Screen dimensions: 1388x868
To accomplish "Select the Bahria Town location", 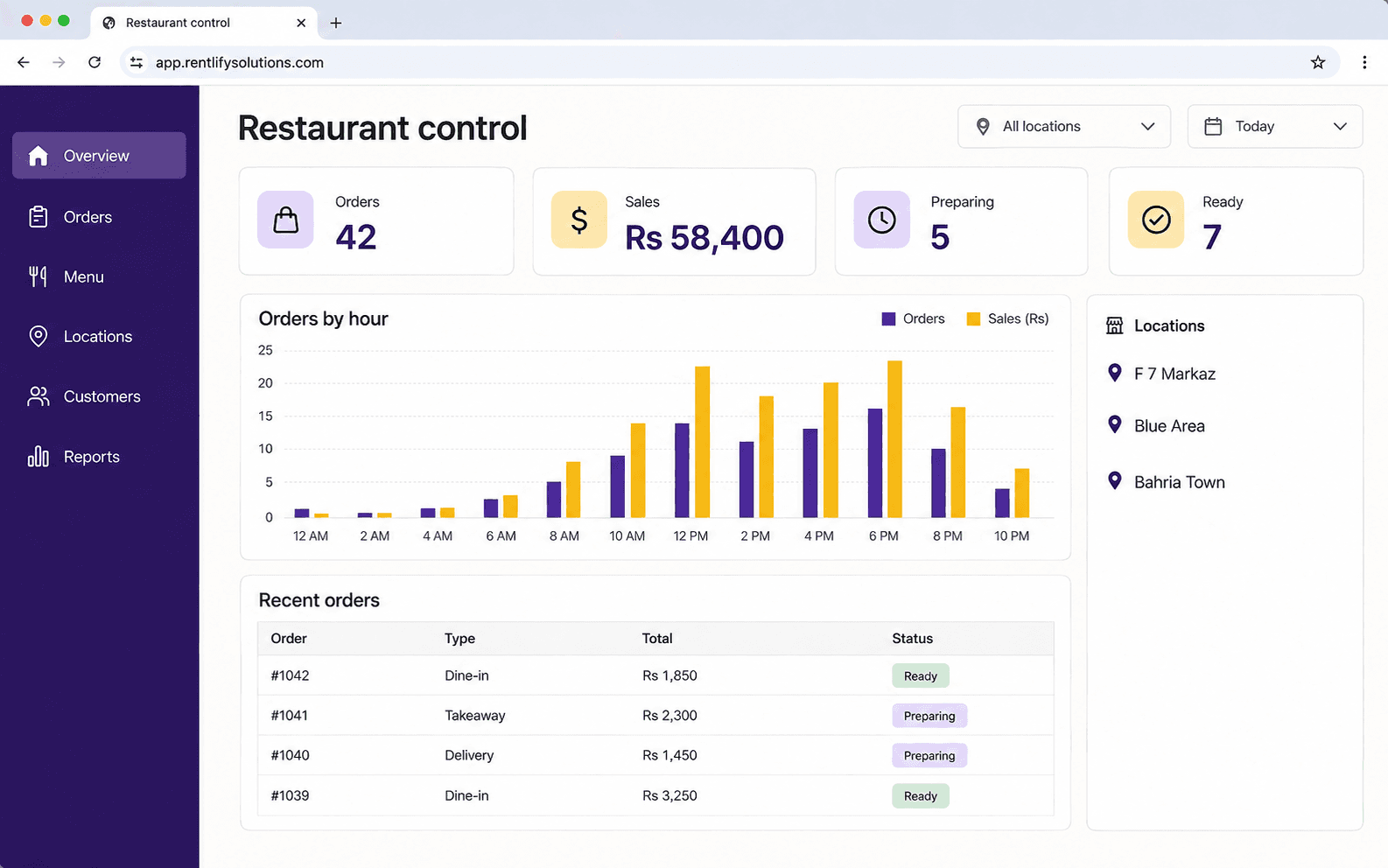I will pos(1180,482).
